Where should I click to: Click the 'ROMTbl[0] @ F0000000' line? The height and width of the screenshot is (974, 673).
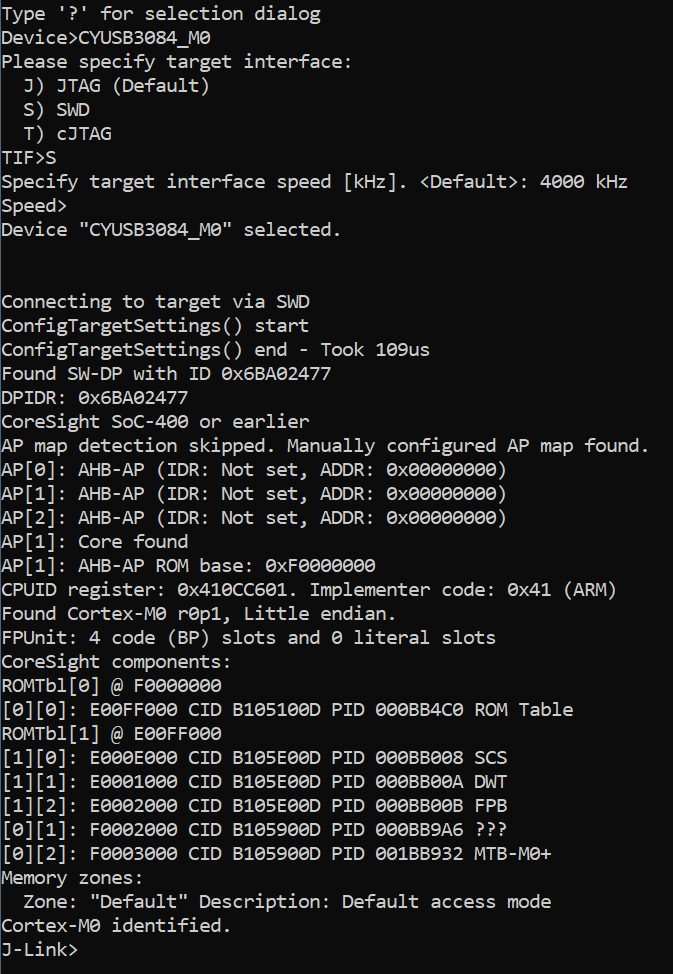pos(111,686)
